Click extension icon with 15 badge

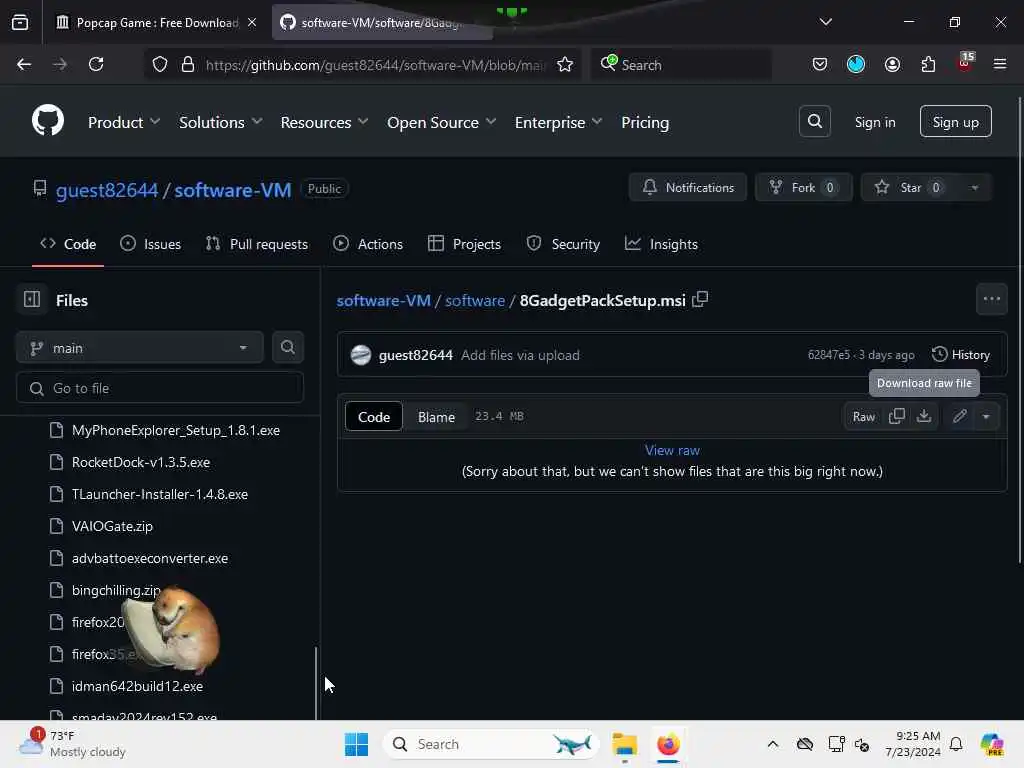coord(965,63)
